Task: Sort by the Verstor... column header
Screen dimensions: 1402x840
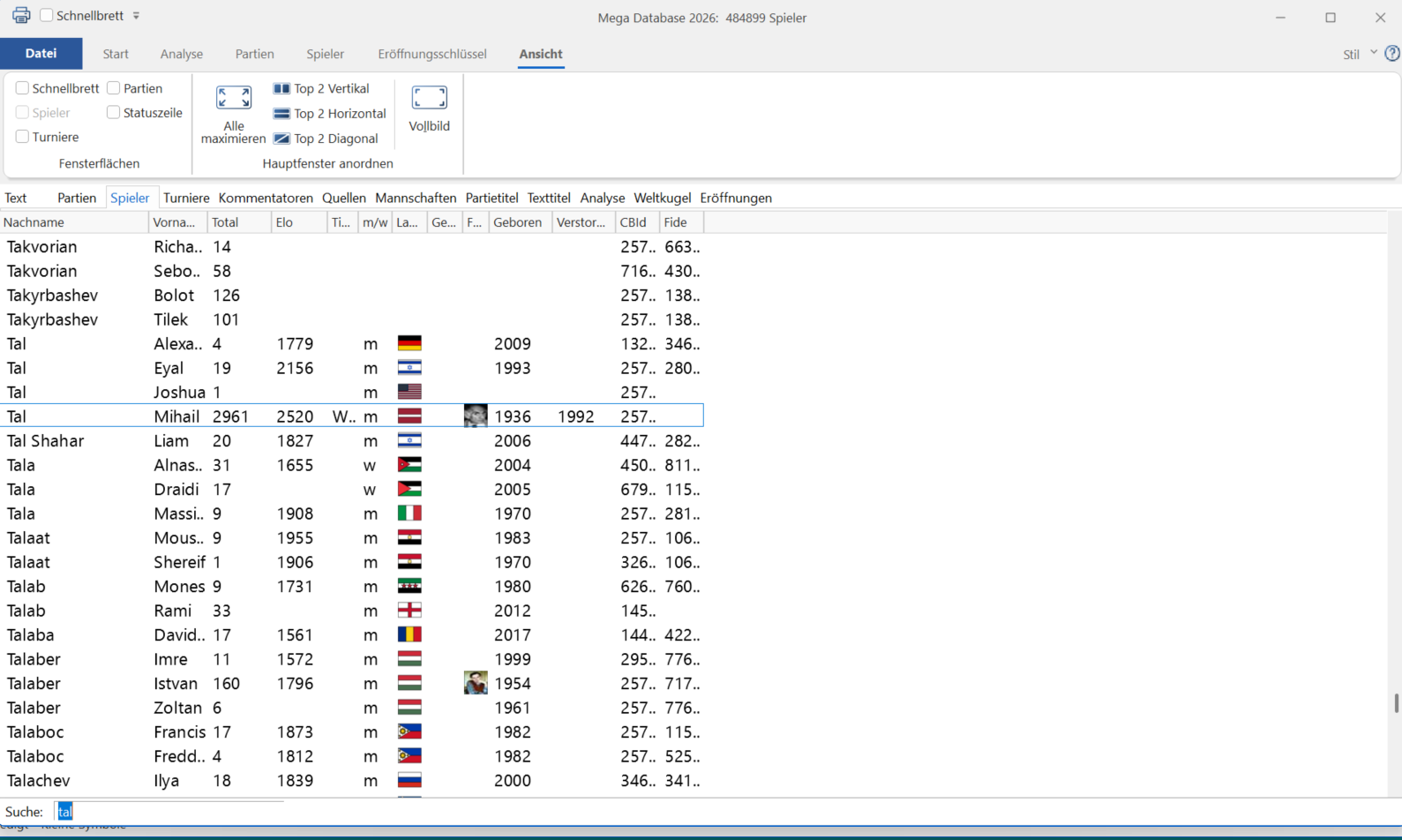Action: 584,222
